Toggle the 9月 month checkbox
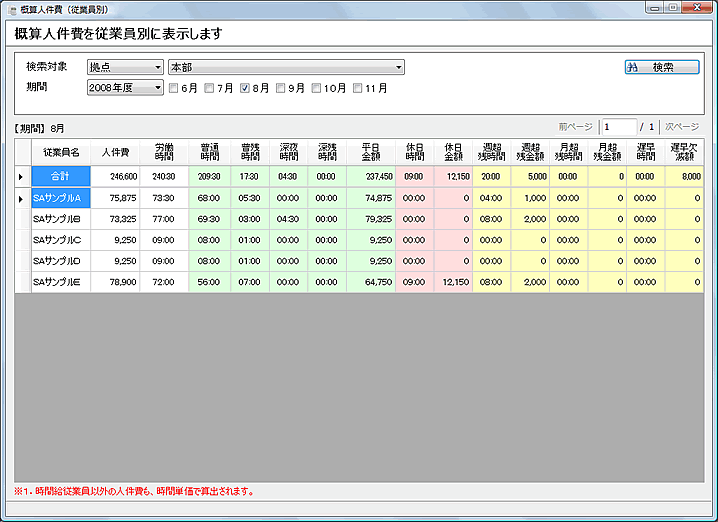The width and height of the screenshot is (718, 522). point(281,88)
